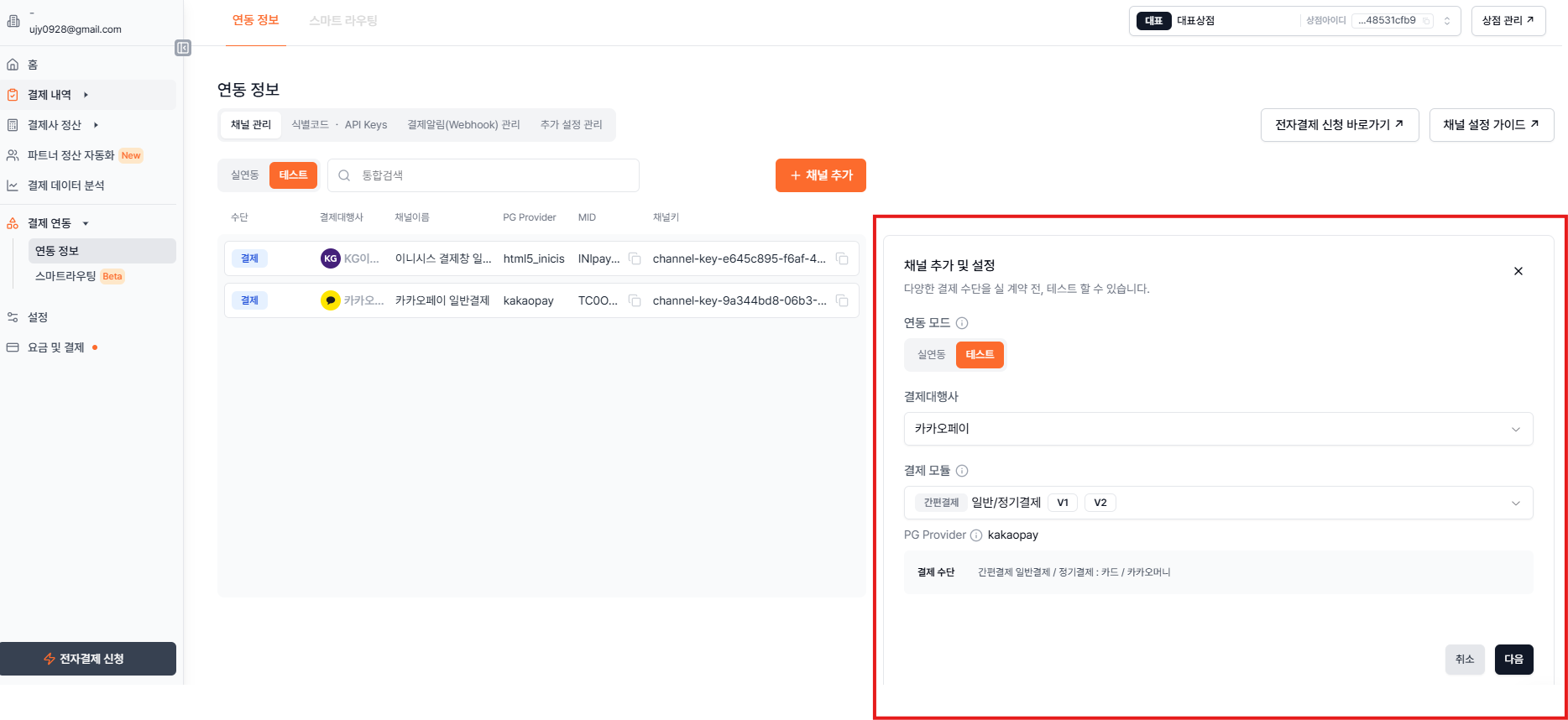Select the 채널 관리 tab
Screen dimensions: 1568x720
coord(251,125)
